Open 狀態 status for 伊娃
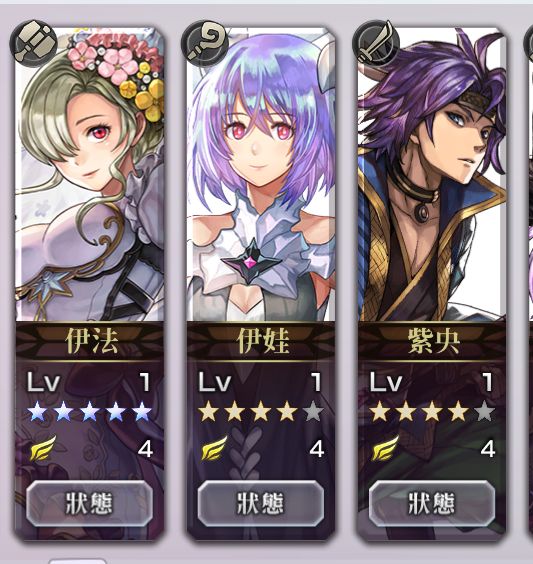533x564 pixels. pyautogui.click(x=261, y=503)
